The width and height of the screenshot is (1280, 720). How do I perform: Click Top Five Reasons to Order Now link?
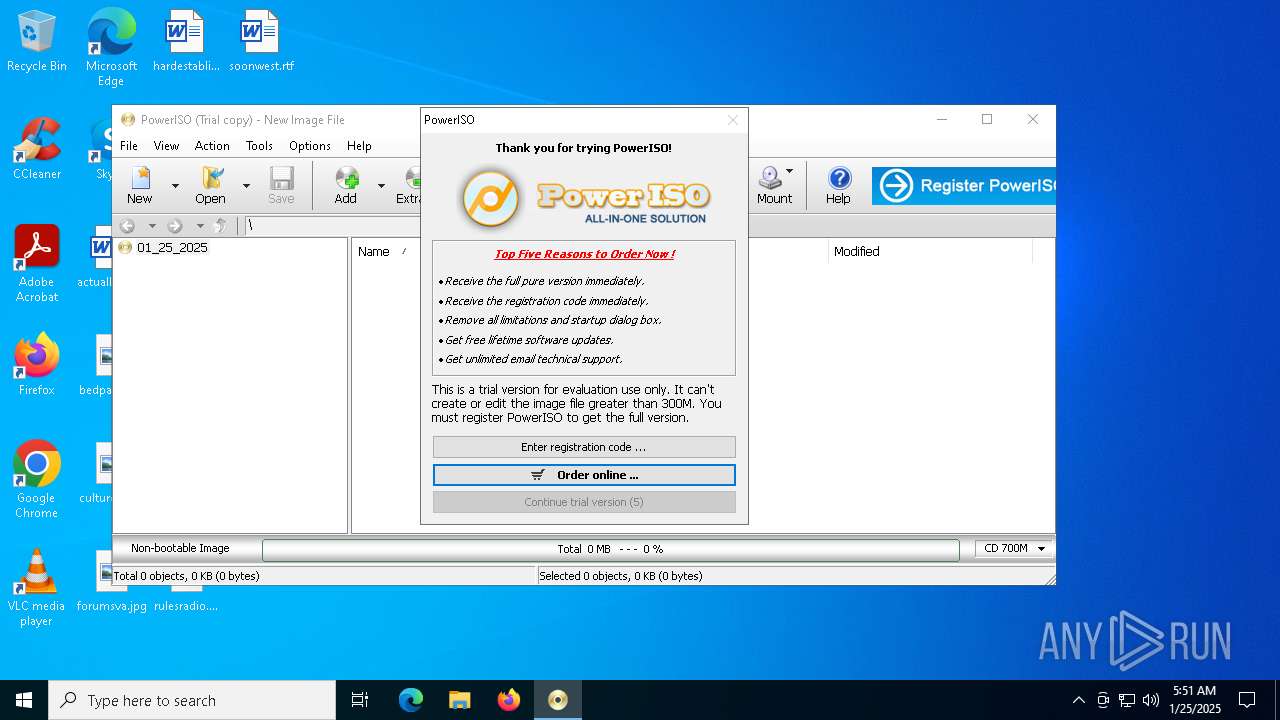pos(584,254)
